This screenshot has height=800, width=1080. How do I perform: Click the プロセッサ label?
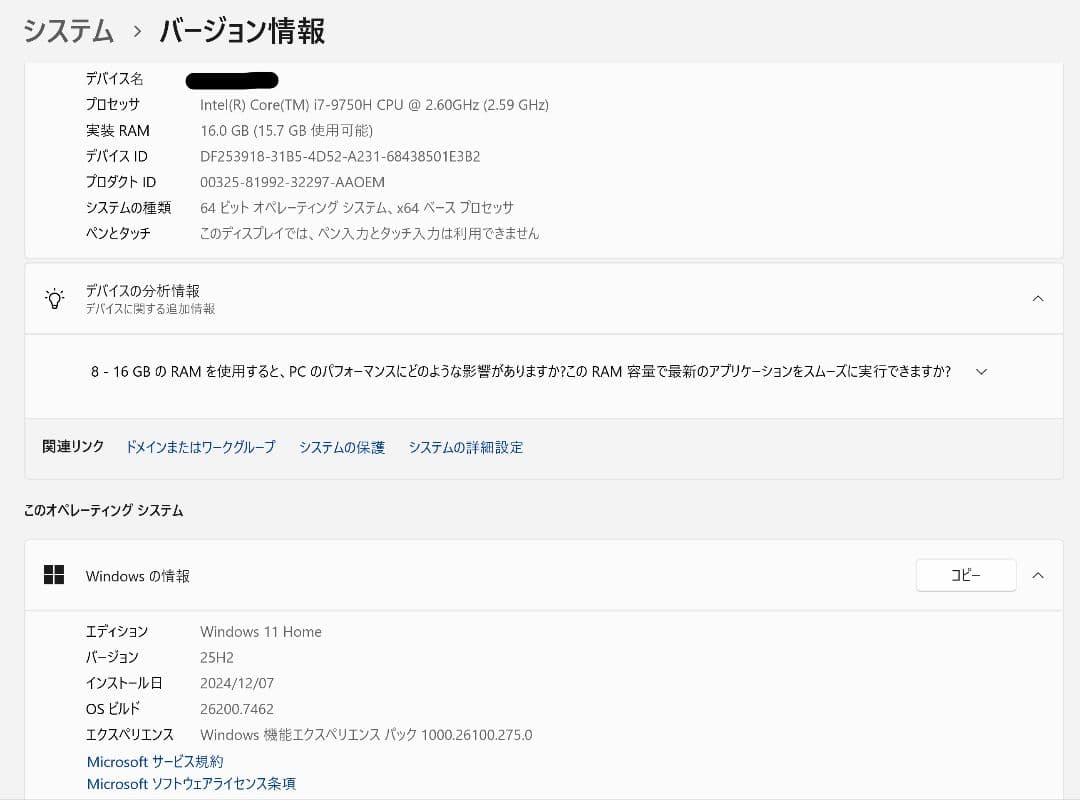tap(113, 105)
